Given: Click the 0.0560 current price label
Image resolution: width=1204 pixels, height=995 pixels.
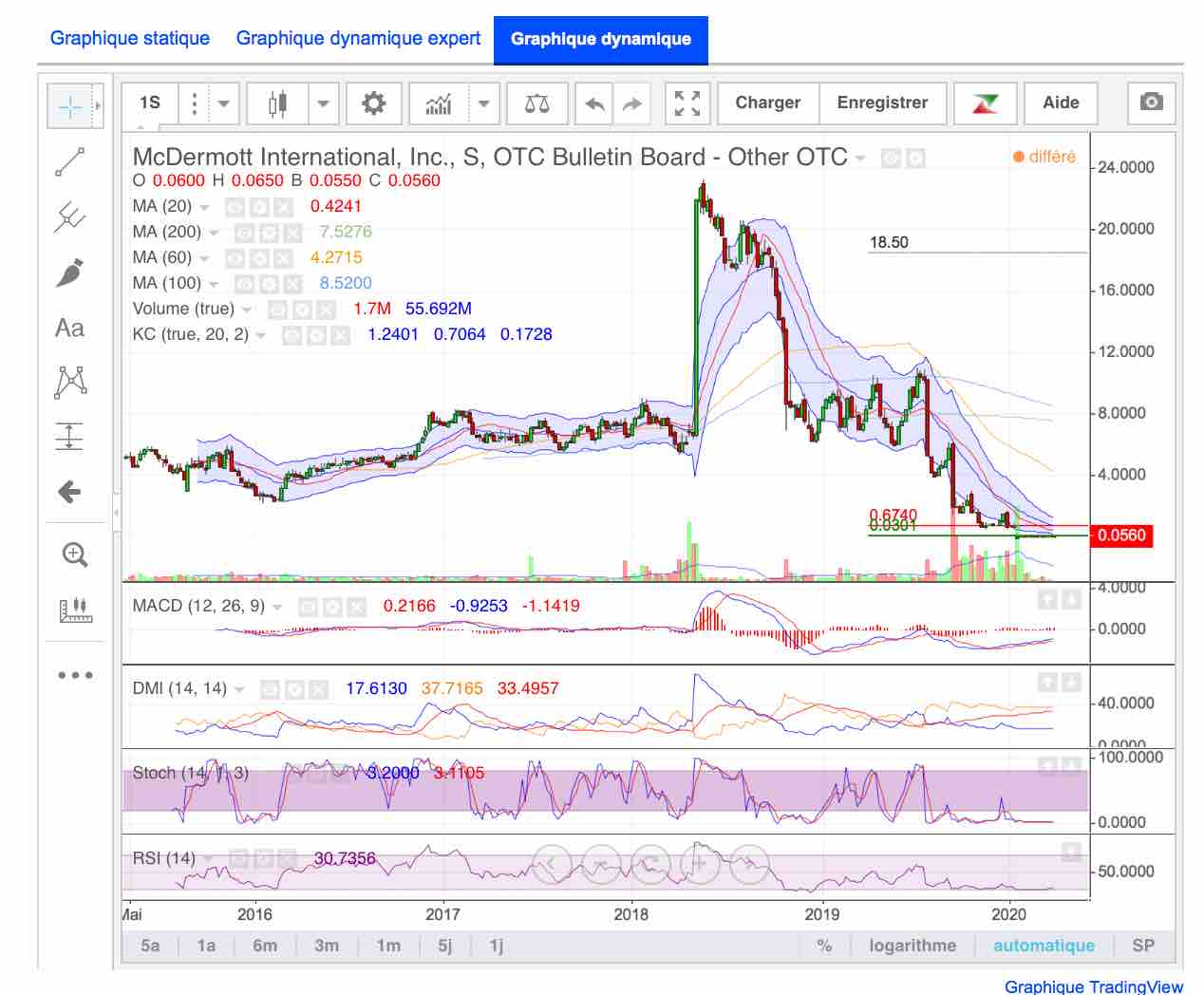Looking at the screenshot, I should point(1121,535).
